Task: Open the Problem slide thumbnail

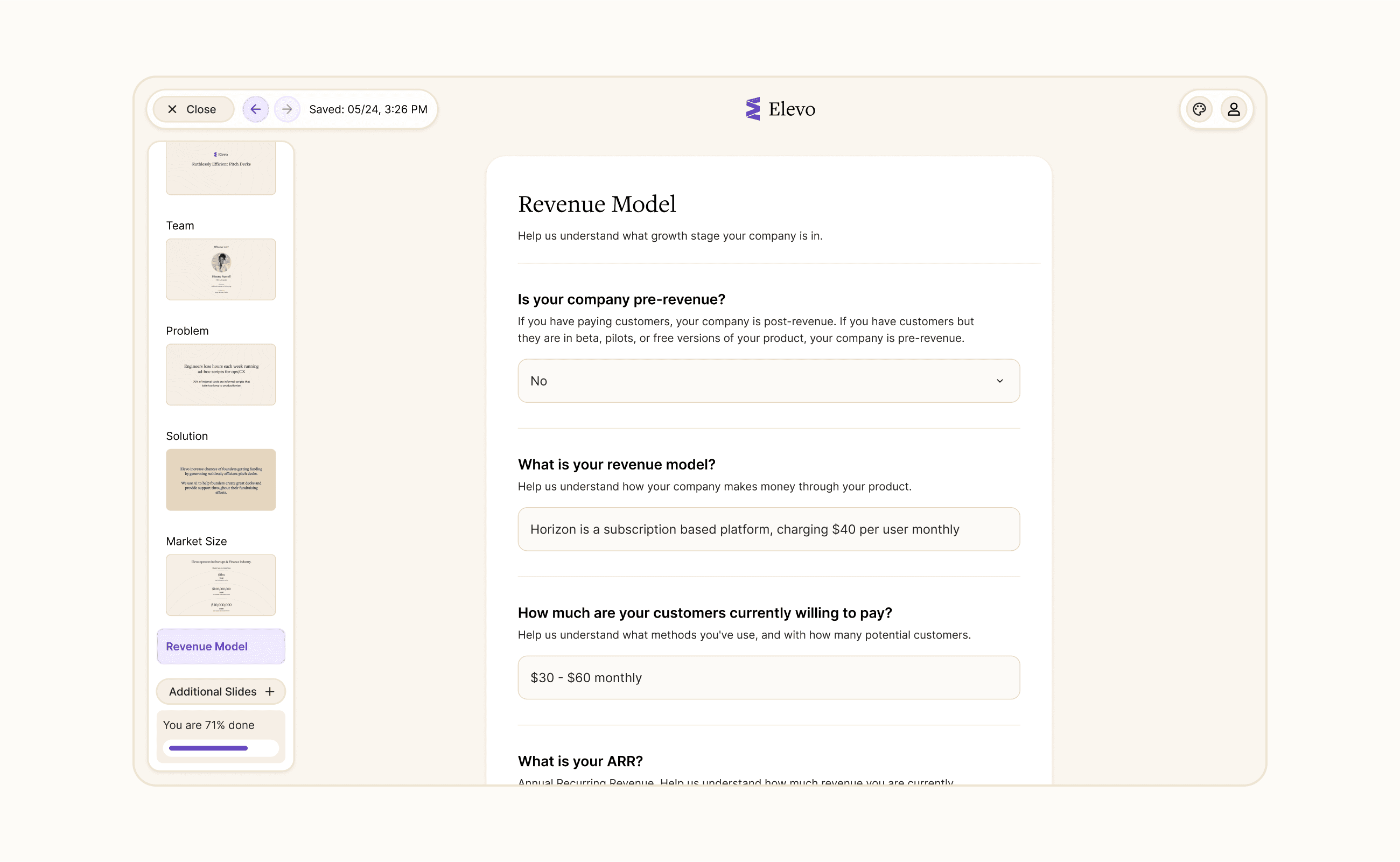Action: tap(221, 375)
